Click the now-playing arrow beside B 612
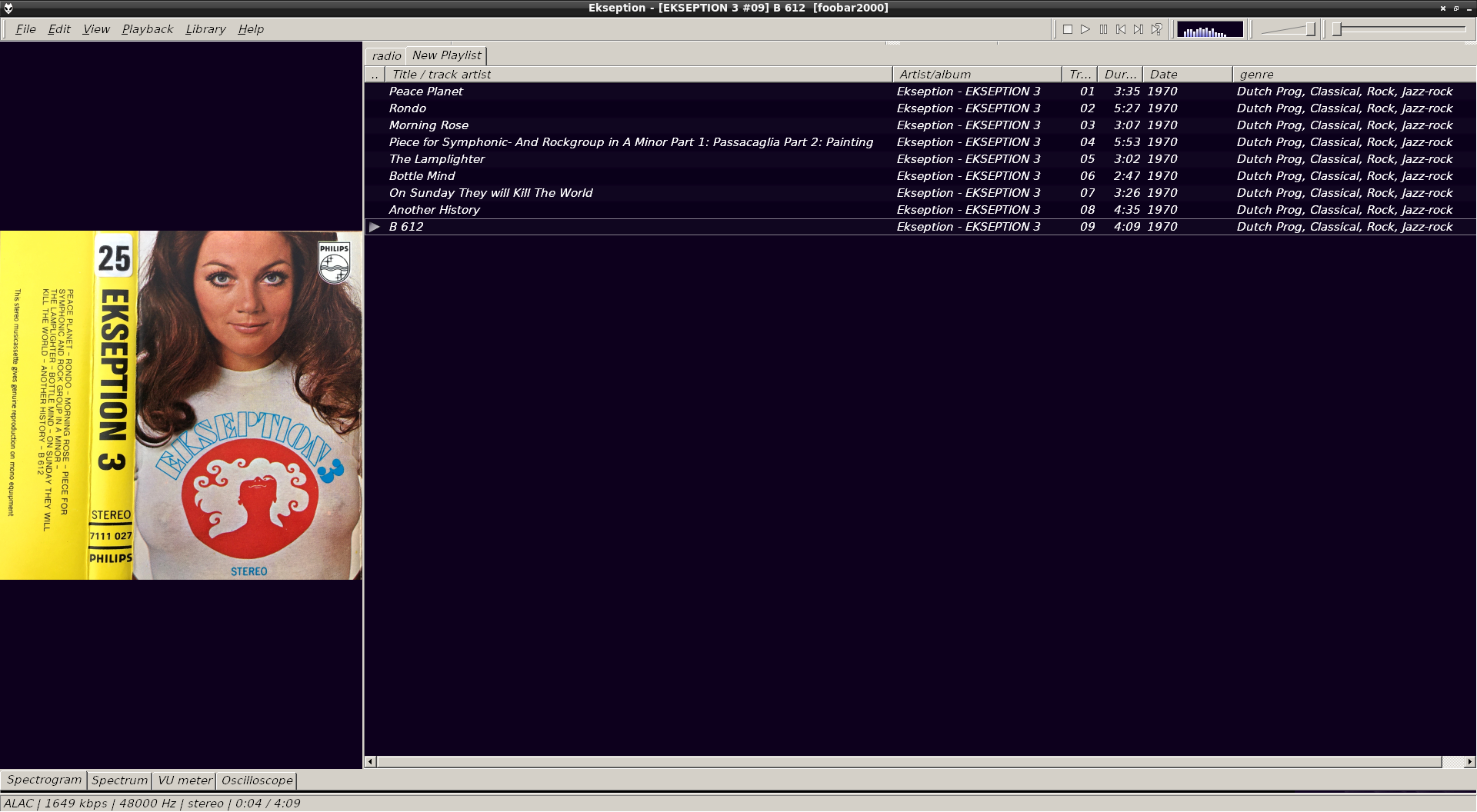This screenshot has width=1477, height=812. (x=375, y=227)
